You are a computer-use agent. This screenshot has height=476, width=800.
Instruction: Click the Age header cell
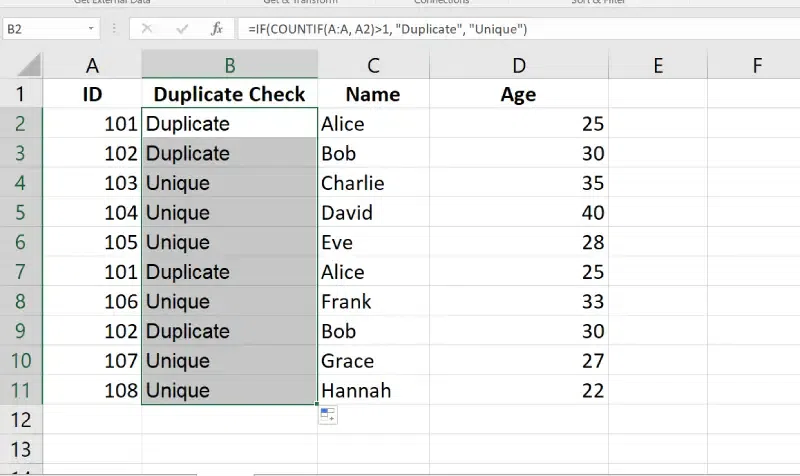click(x=518, y=94)
